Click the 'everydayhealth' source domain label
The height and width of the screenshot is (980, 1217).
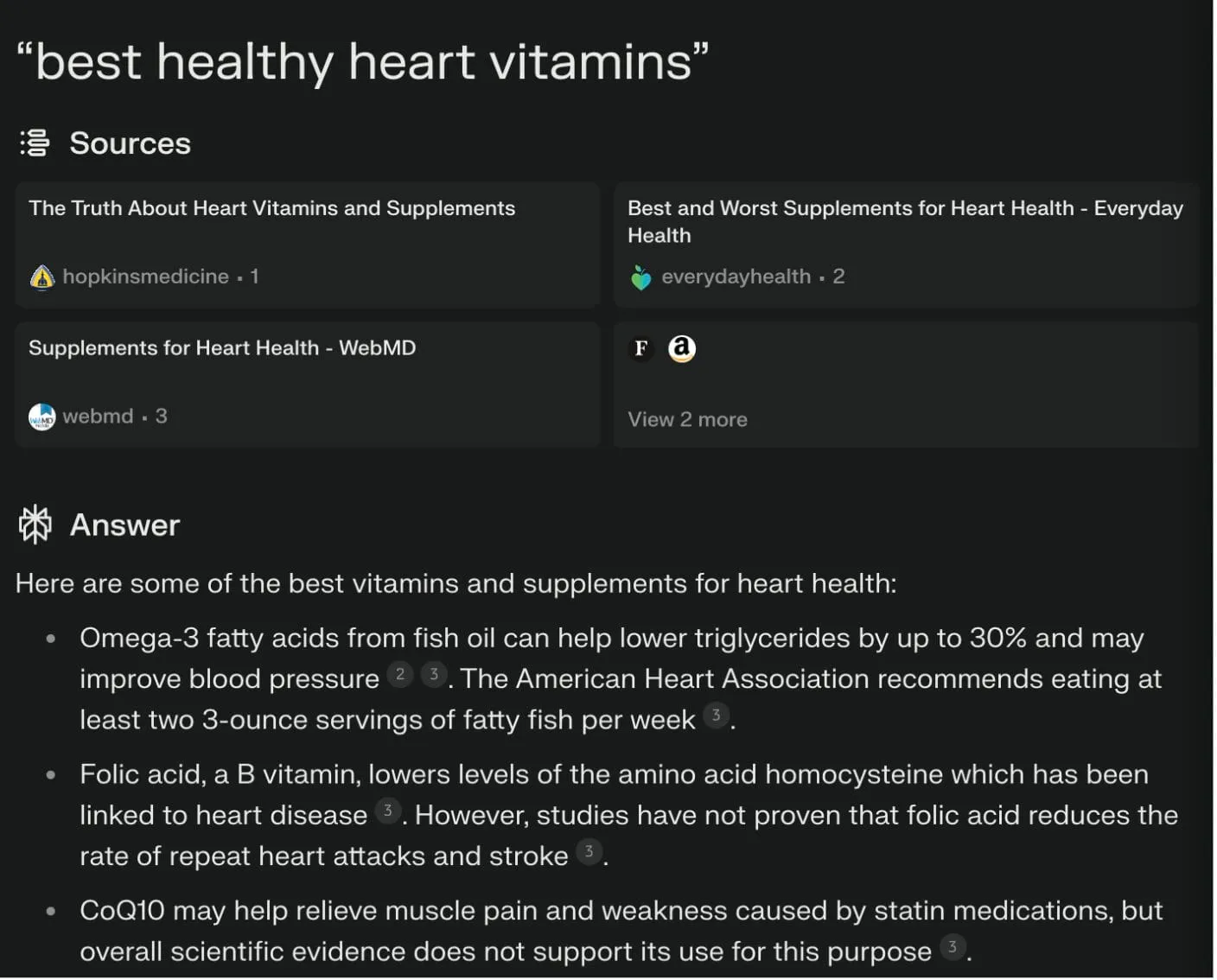[x=736, y=277]
